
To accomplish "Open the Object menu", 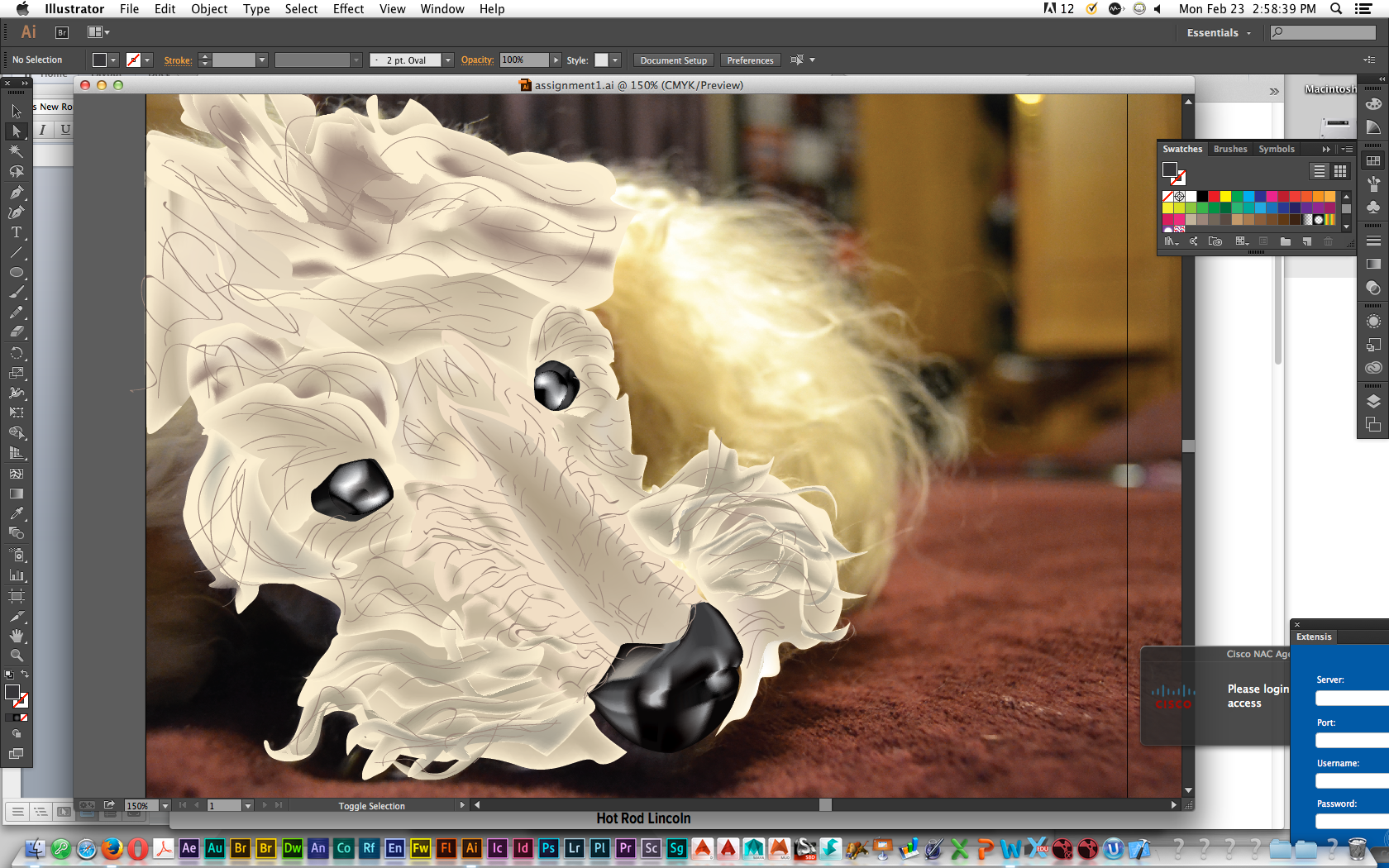I will tap(209, 8).
